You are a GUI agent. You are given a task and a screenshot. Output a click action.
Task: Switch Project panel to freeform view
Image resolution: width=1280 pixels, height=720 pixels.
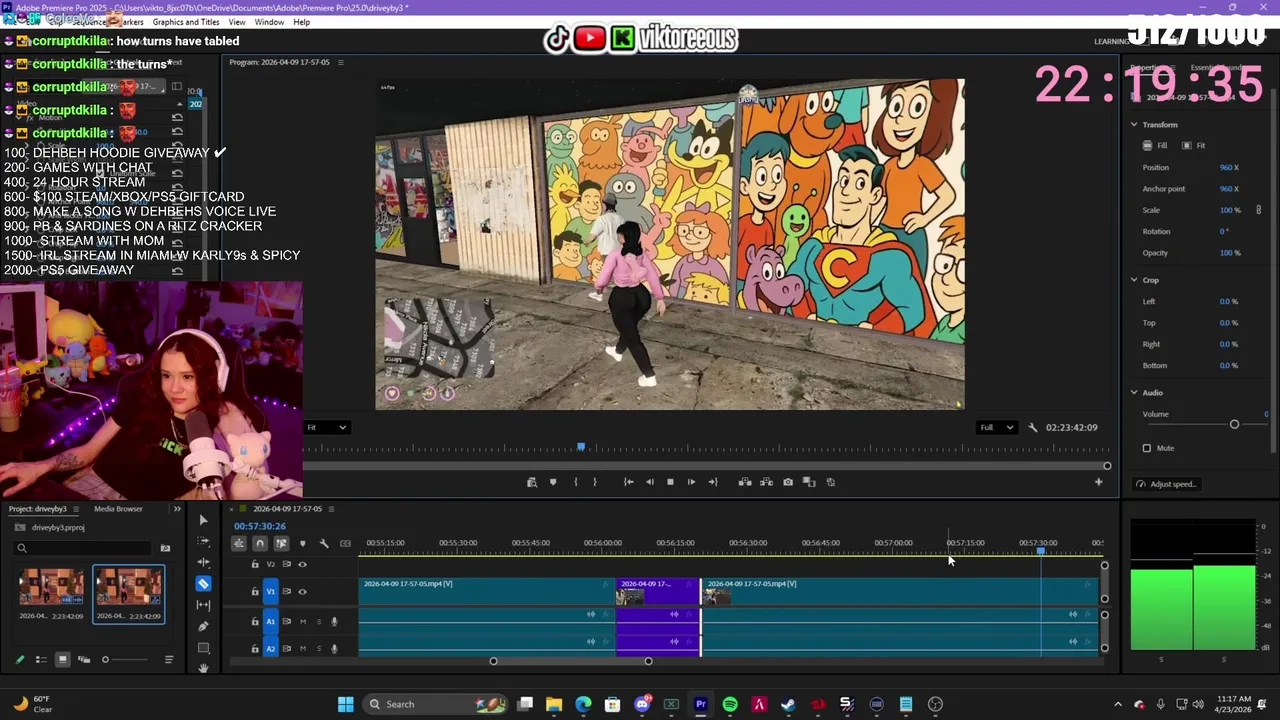[84, 659]
